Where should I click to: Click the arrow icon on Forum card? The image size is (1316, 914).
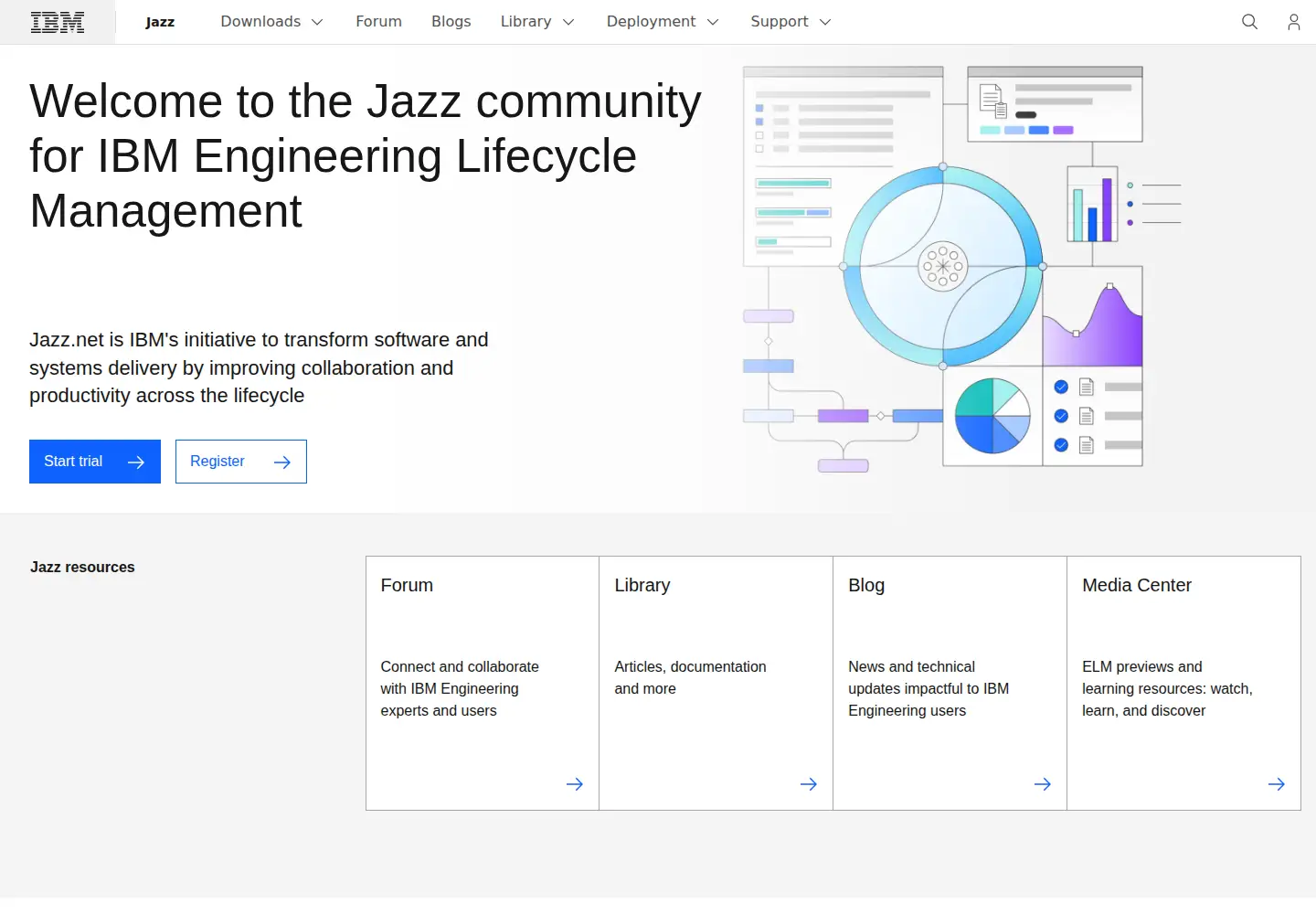coord(575,784)
